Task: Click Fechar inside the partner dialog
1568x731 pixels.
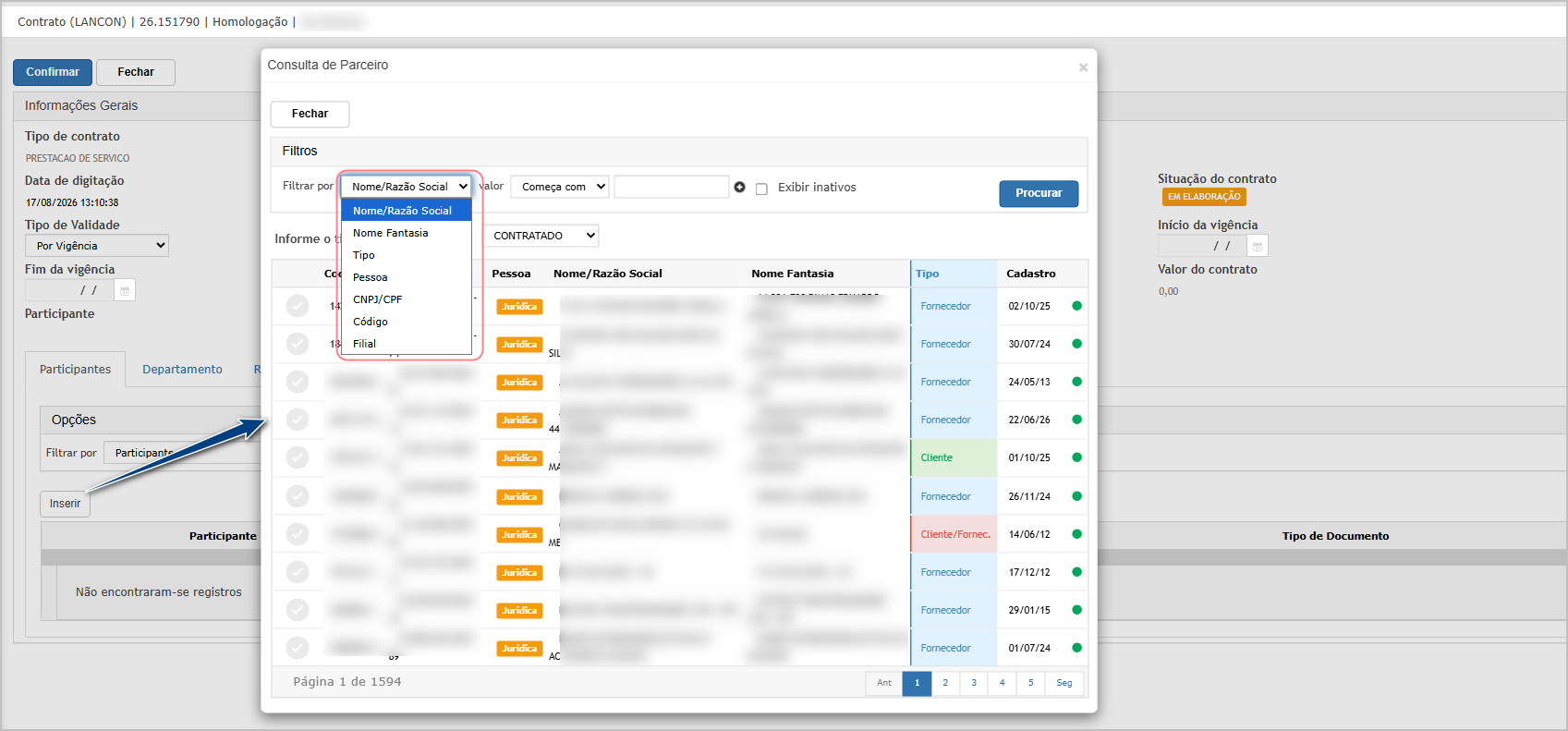Action: [310, 114]
